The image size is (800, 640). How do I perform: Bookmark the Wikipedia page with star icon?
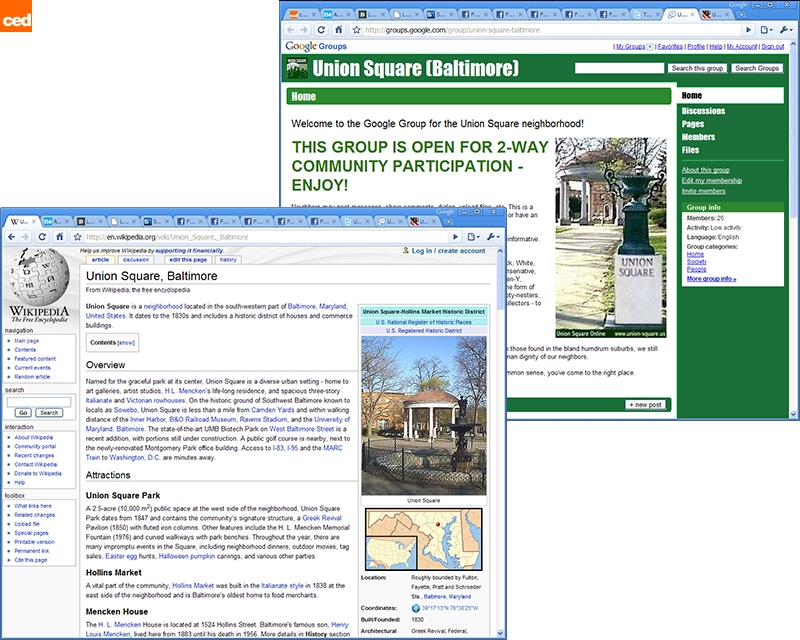(77, 237)
